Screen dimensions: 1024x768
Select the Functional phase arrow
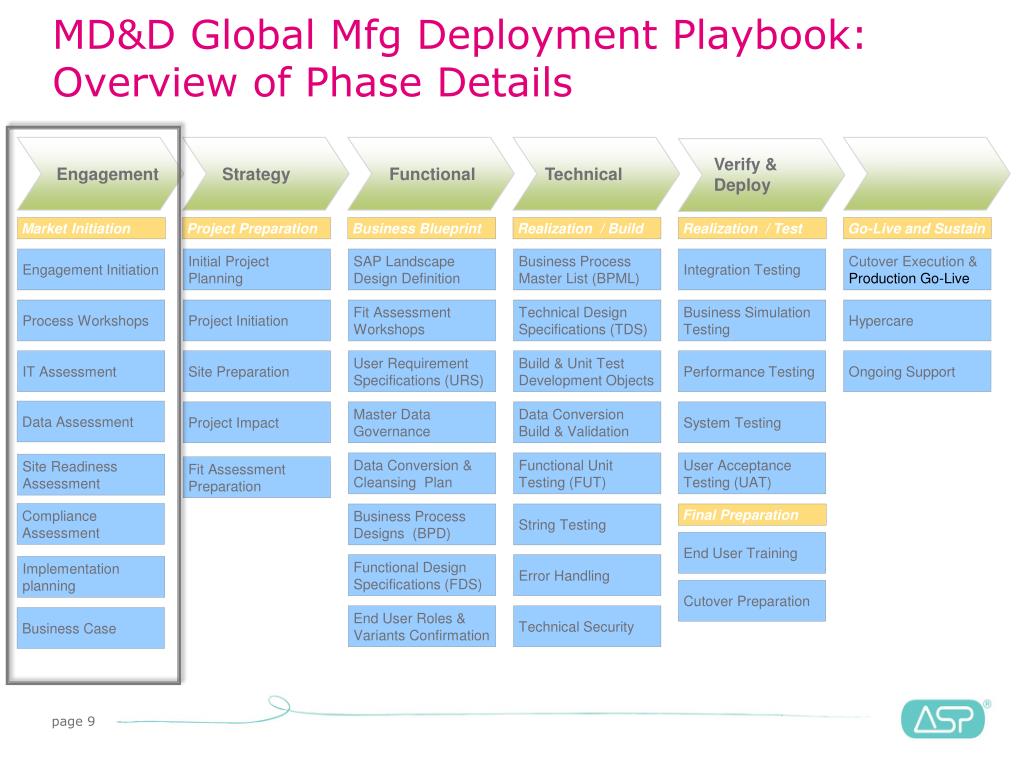pyautogui.click(x=430, y=174)
